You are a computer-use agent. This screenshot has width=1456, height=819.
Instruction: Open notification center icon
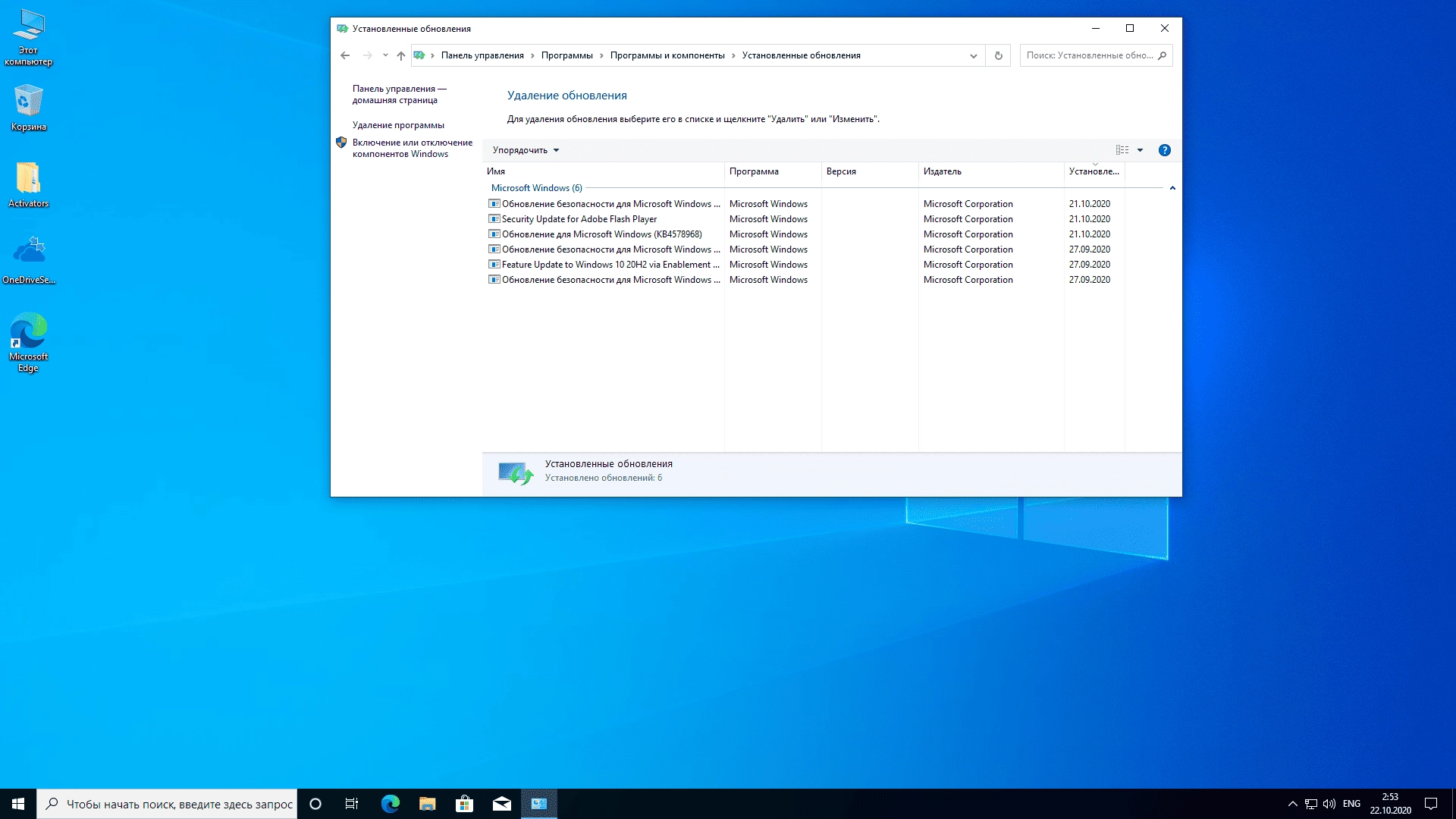pos(1431,804)
